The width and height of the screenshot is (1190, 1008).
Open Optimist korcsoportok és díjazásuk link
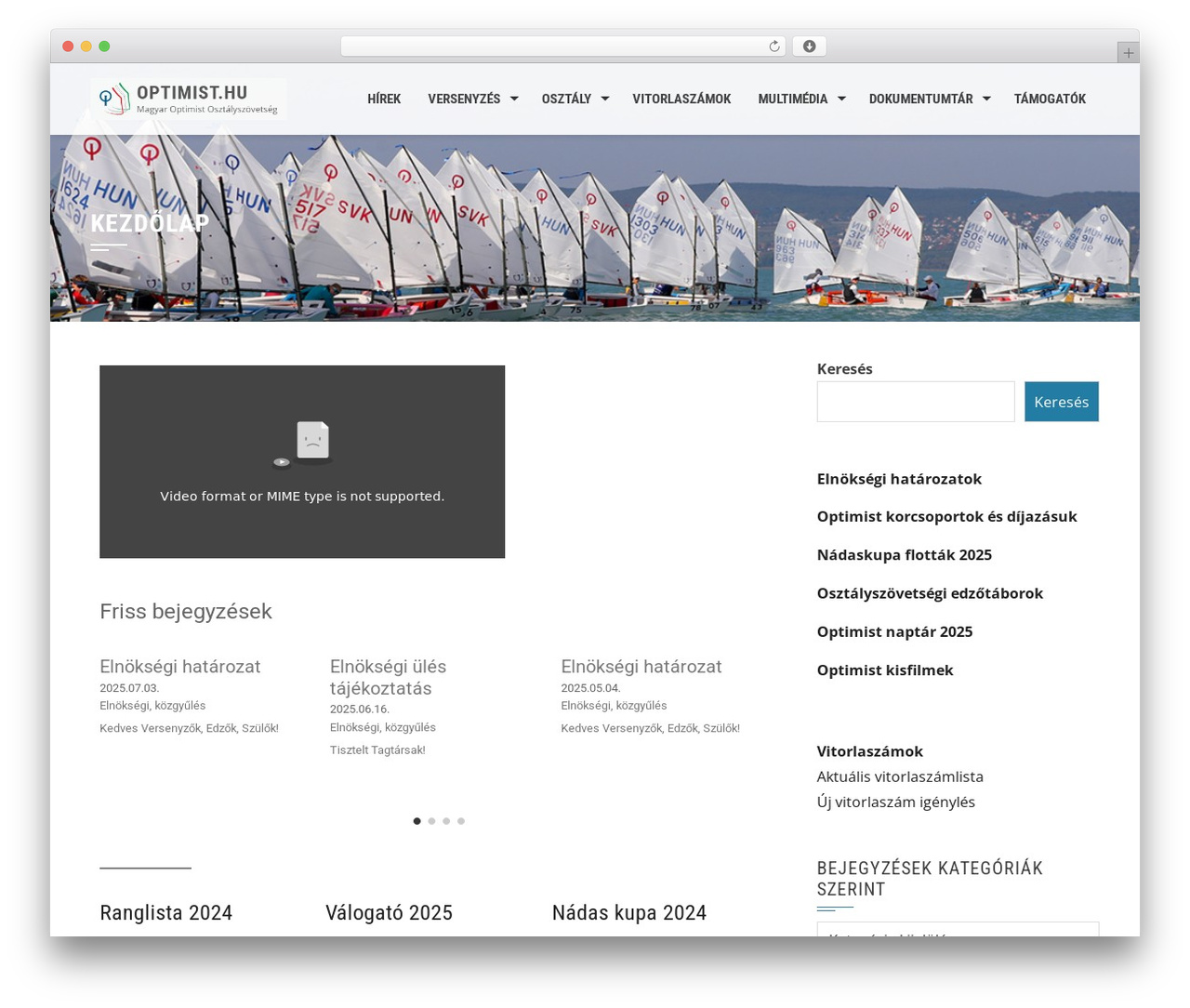pyautogui.click(x=946, y=516)
